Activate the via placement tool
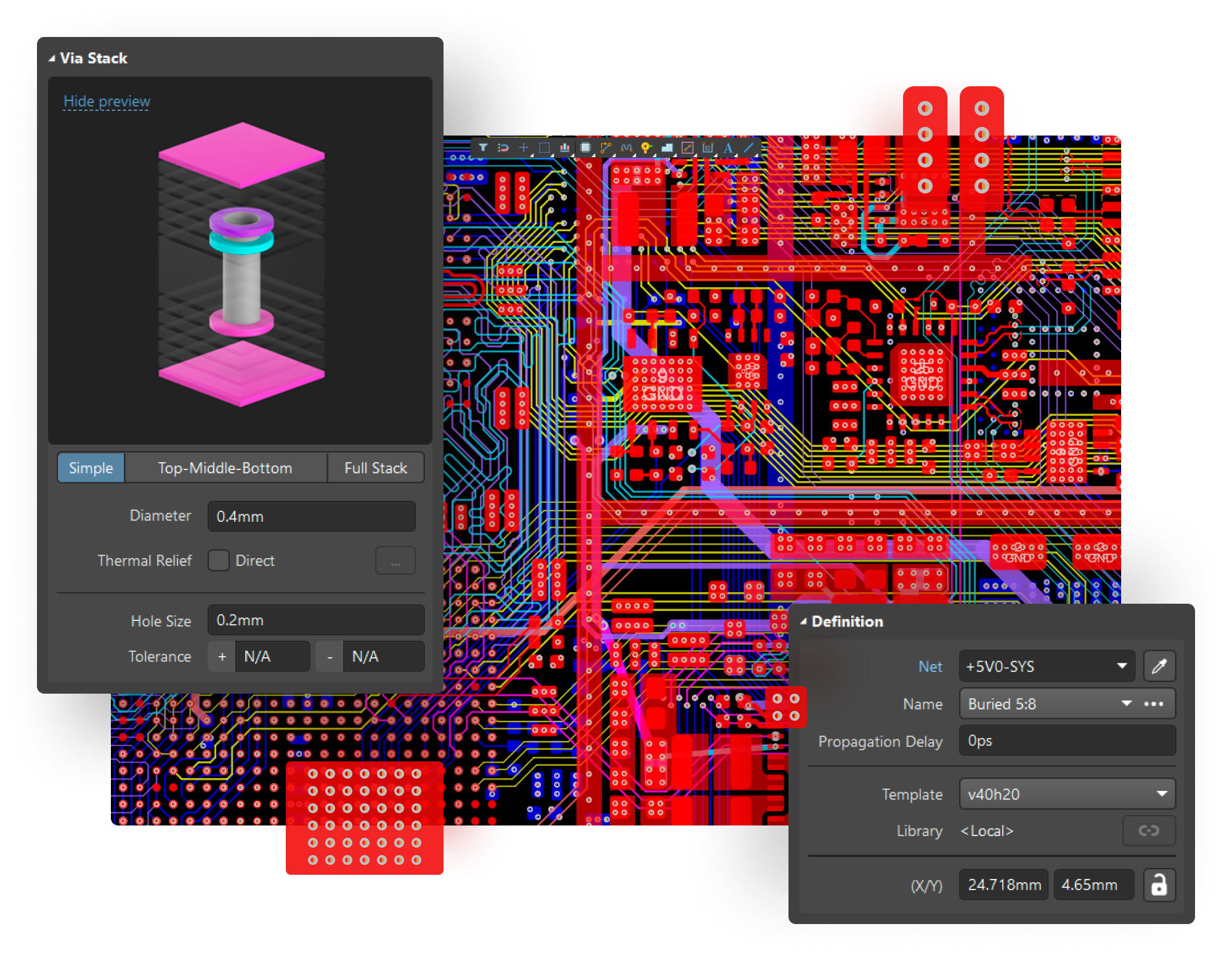Viewport: 1232px width, 961px height. point(646,148)
